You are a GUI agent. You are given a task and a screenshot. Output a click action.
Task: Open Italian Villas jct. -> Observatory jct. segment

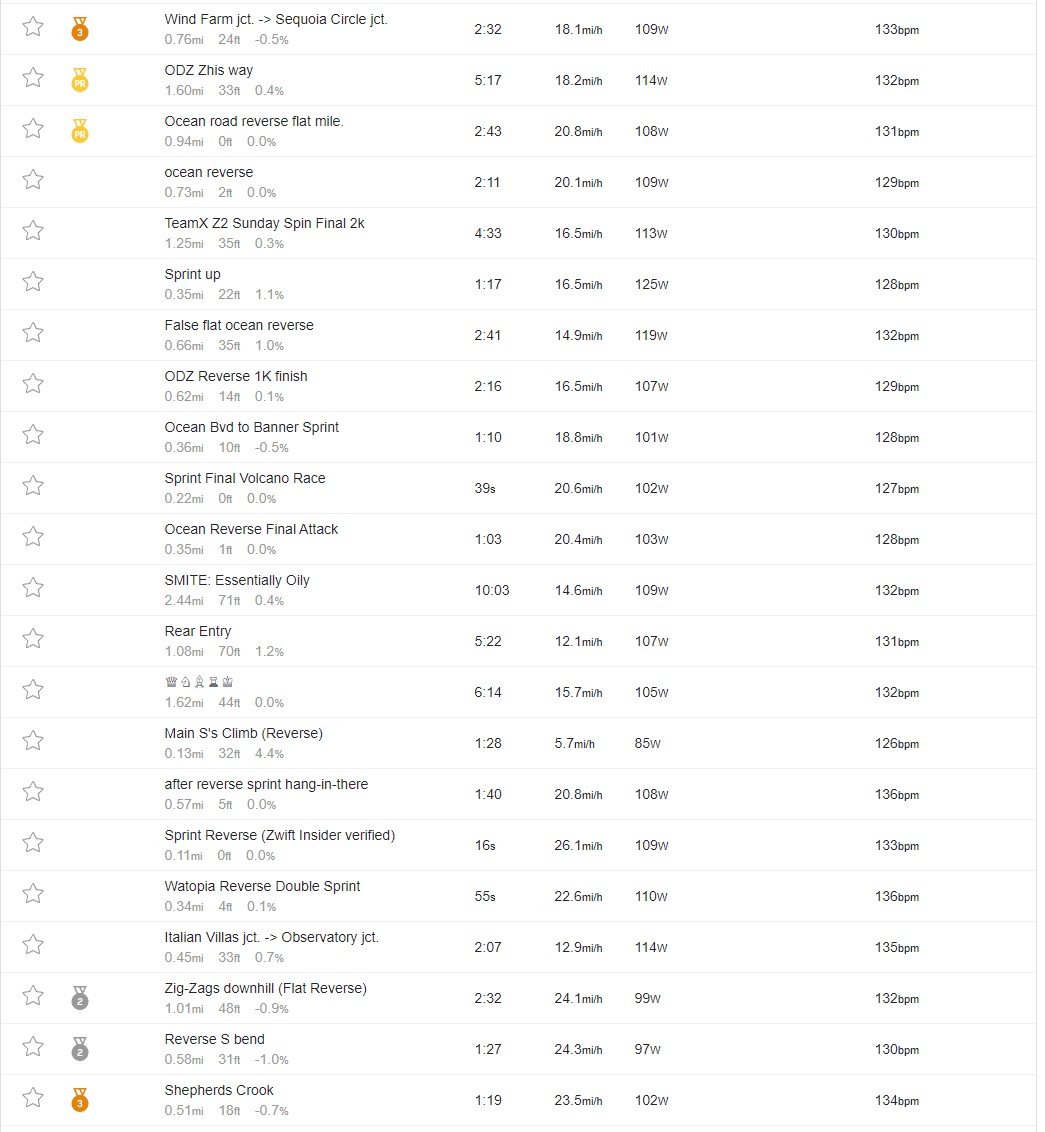click(272, 937)
